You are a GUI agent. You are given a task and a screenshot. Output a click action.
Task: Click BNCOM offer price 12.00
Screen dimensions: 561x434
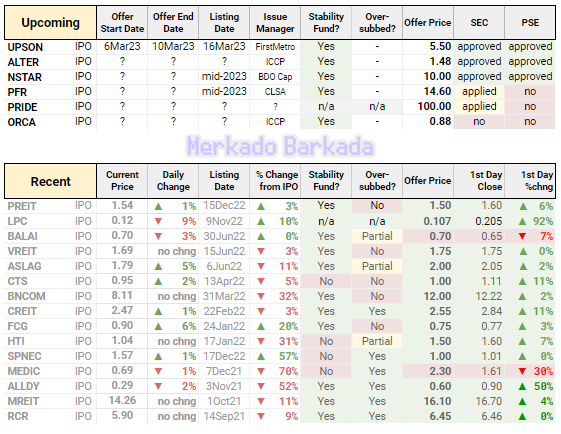[x=437, y=297]
